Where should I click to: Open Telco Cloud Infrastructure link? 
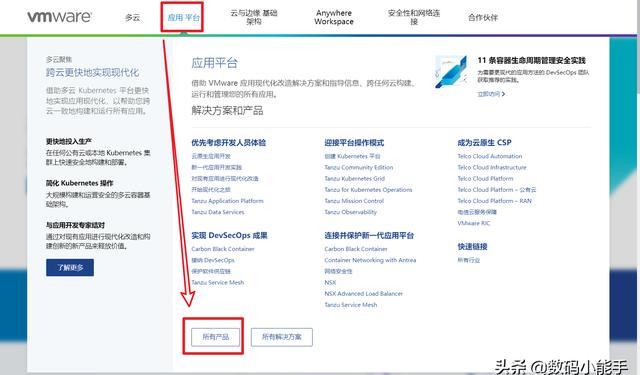pos(492,167)
